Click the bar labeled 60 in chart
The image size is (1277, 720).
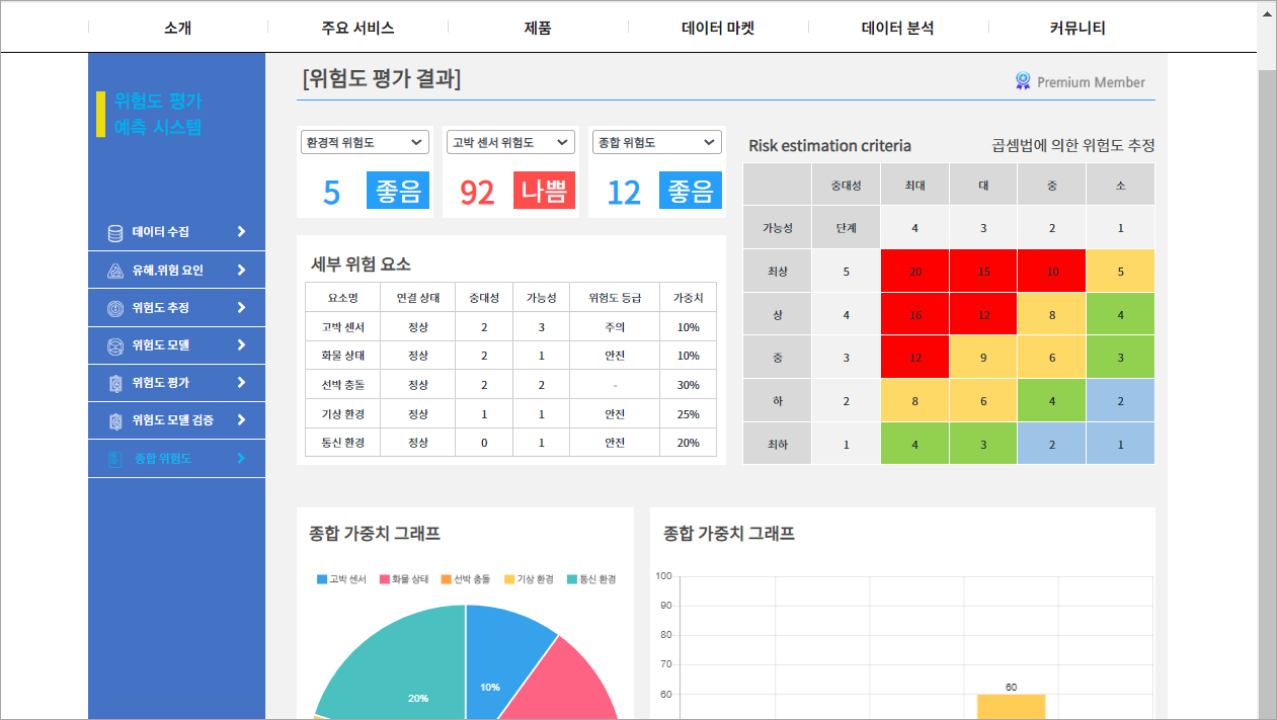click(1011, 706)
